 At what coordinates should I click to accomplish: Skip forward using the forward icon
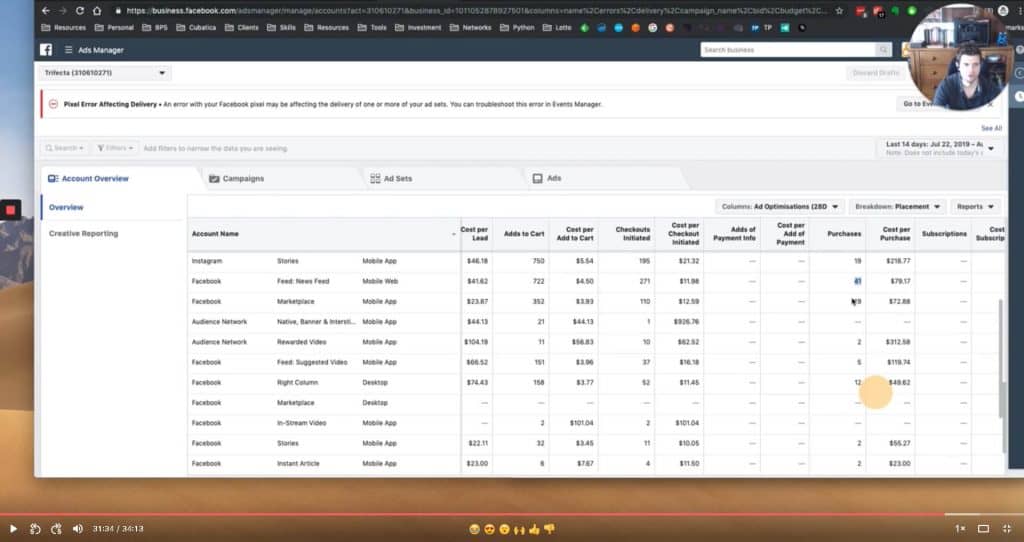point(56,528)
